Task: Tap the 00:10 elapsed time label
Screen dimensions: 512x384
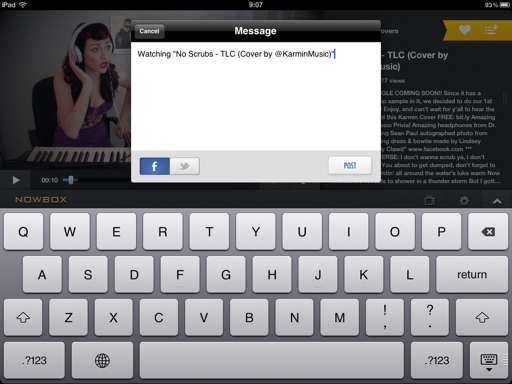Action: [50, 180]
